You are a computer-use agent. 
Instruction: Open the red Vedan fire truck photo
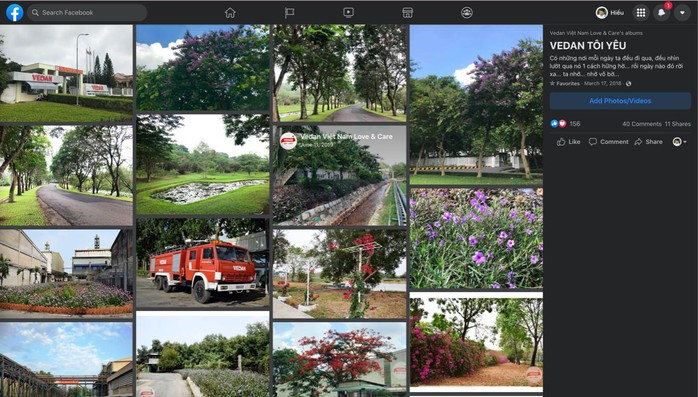point(203,263)
